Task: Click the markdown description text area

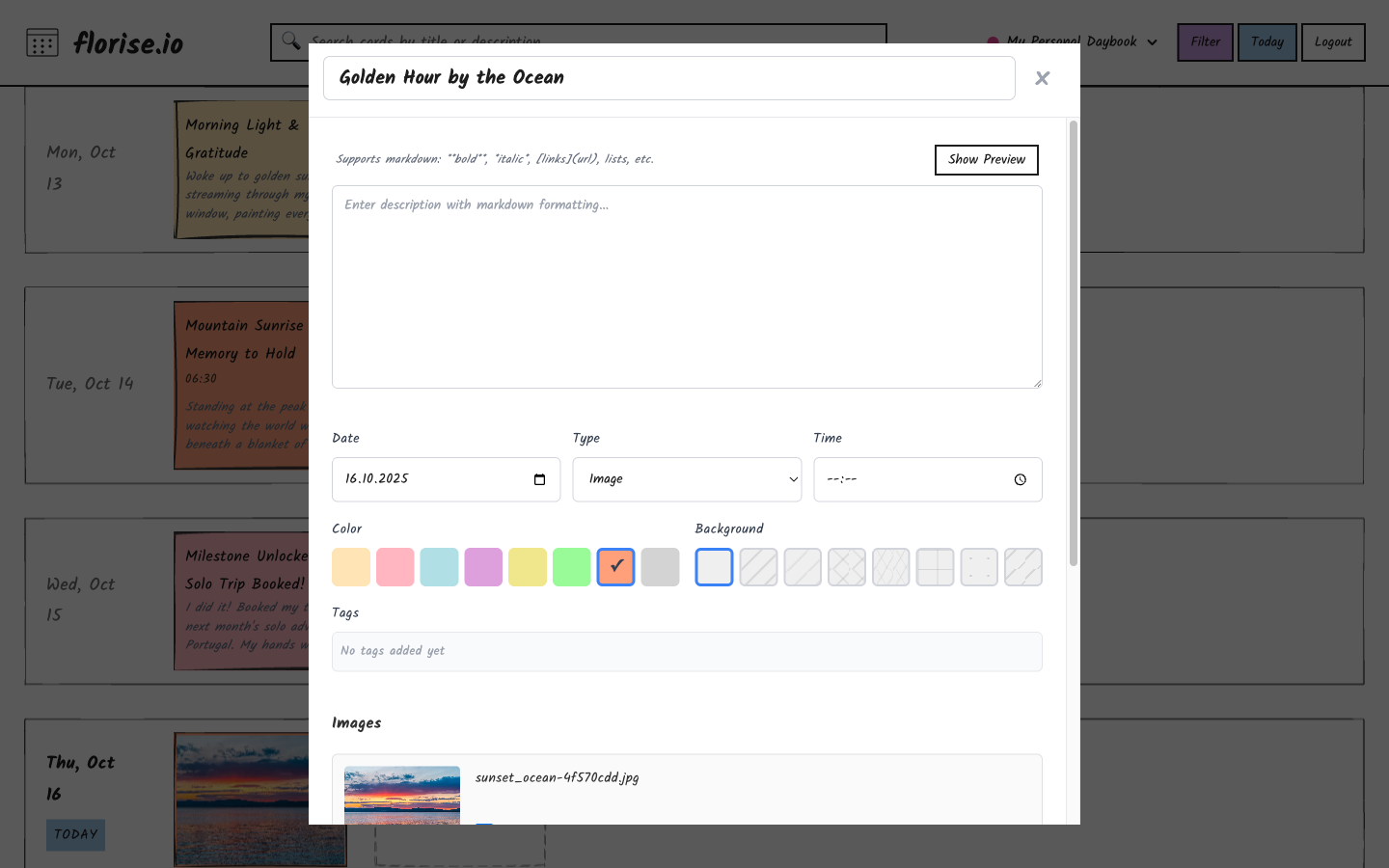Action: click(687, 287)
